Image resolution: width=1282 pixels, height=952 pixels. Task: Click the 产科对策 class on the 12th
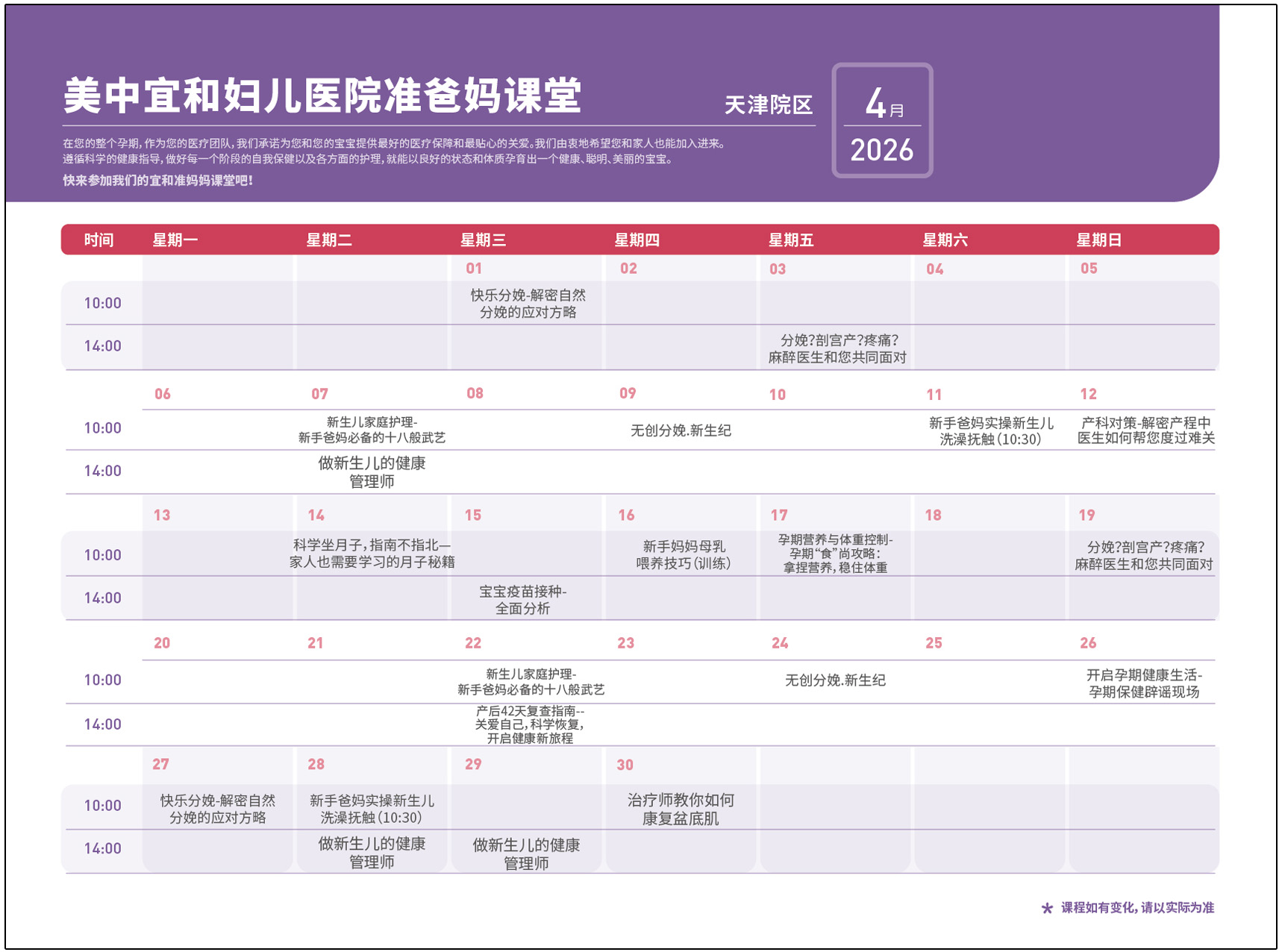coord(1145,430)
